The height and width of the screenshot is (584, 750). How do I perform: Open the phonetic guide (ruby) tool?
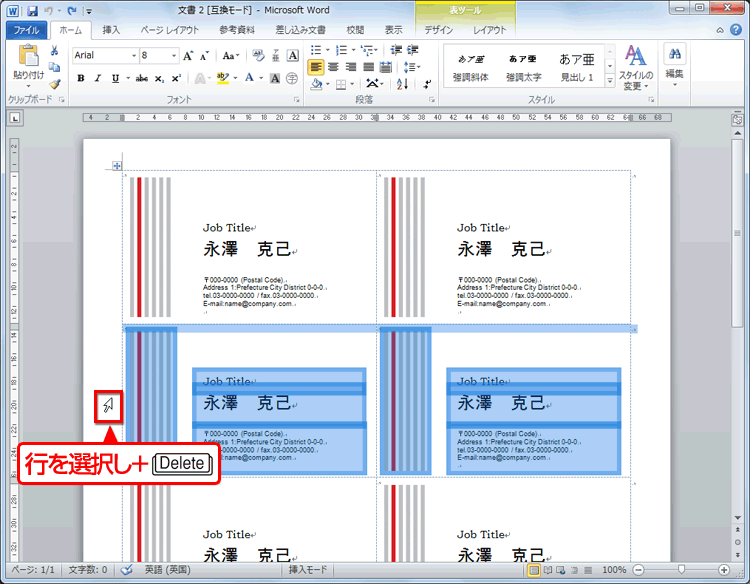pyautogui.click(x=276, y=56)
